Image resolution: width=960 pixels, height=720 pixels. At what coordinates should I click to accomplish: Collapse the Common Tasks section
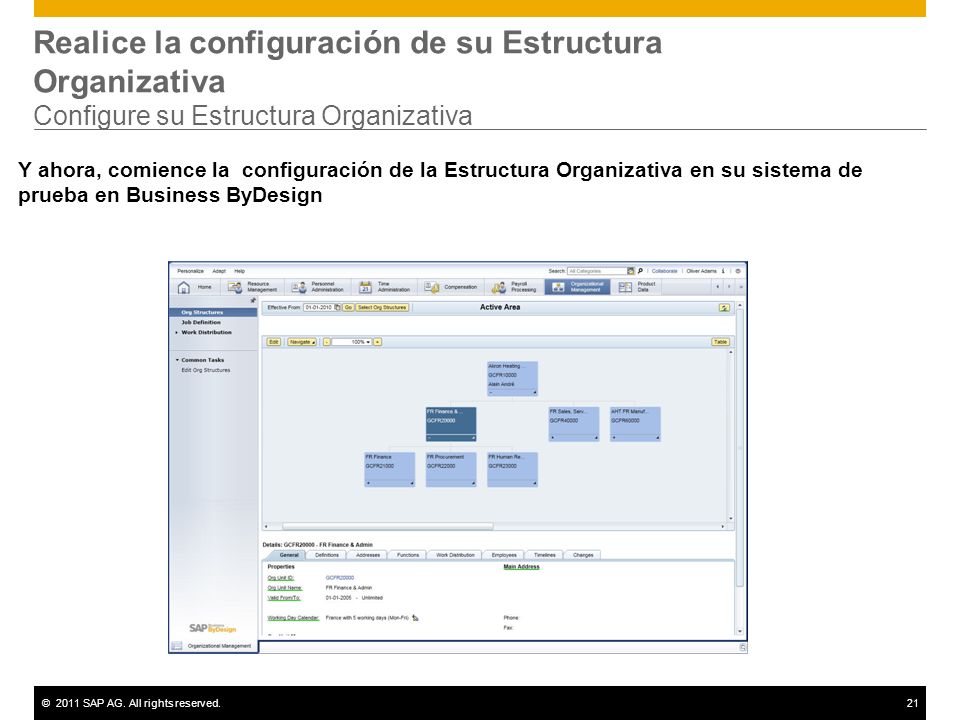[177, 360]
